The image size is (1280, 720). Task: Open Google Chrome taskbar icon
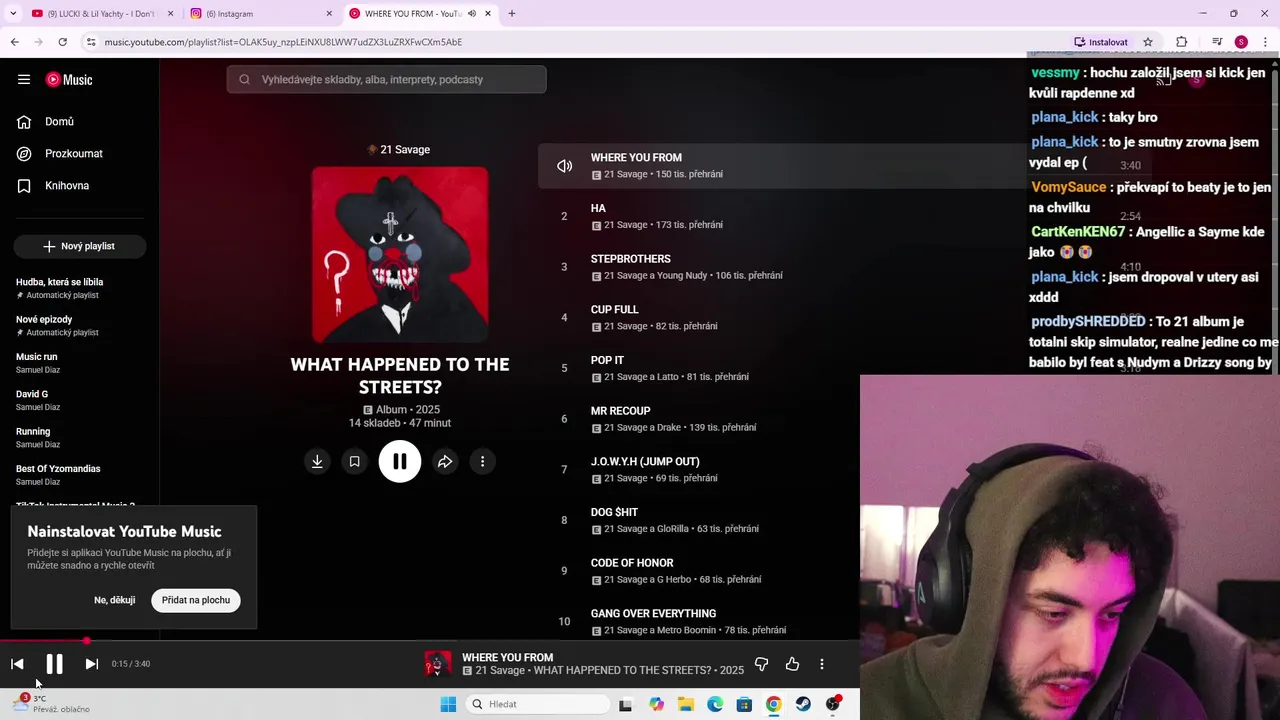[x=773, y=704]
